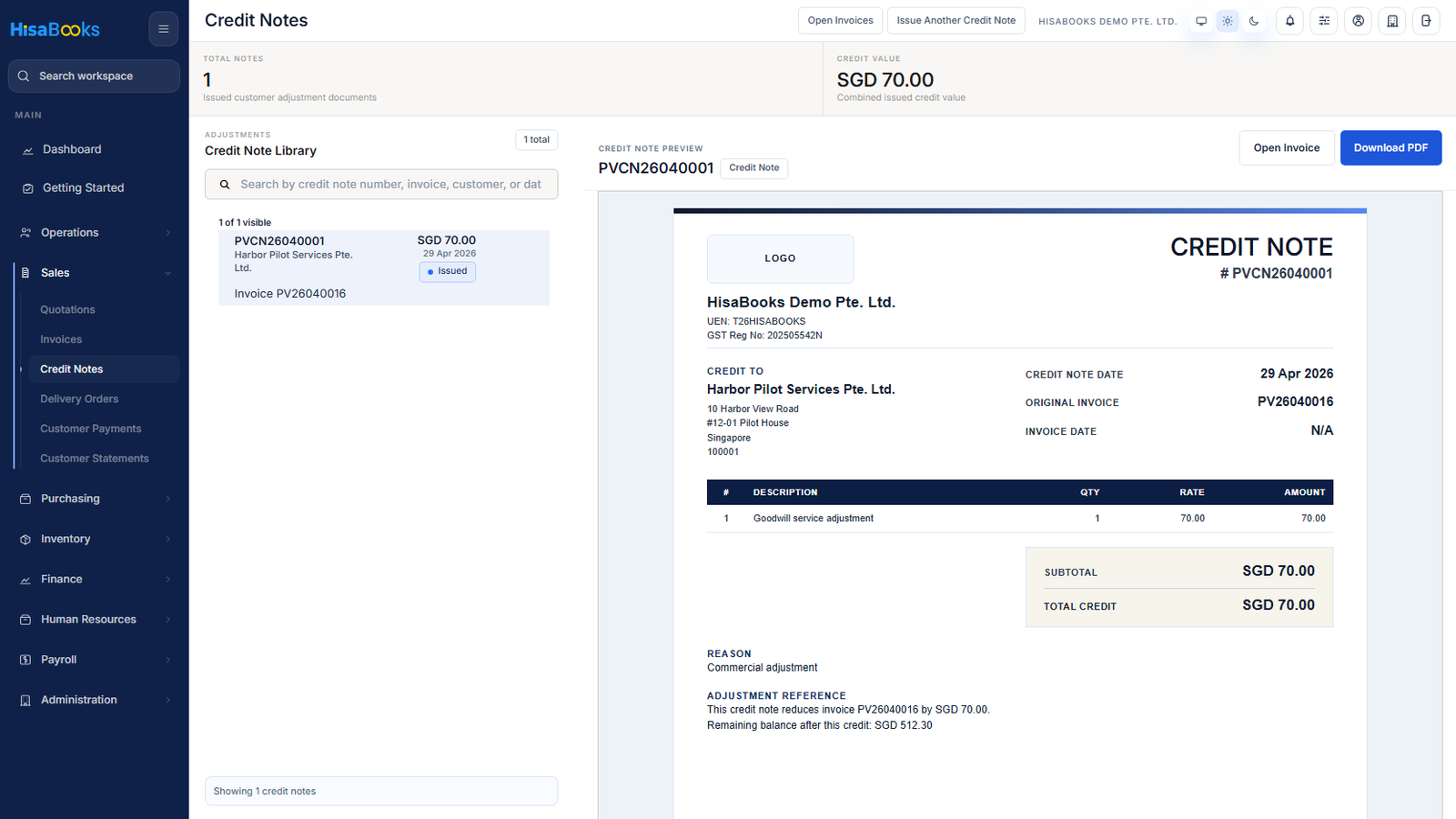Click the Search workspace field
The height and width of the screenshot is (819, 1456).
tap(95, 76)
